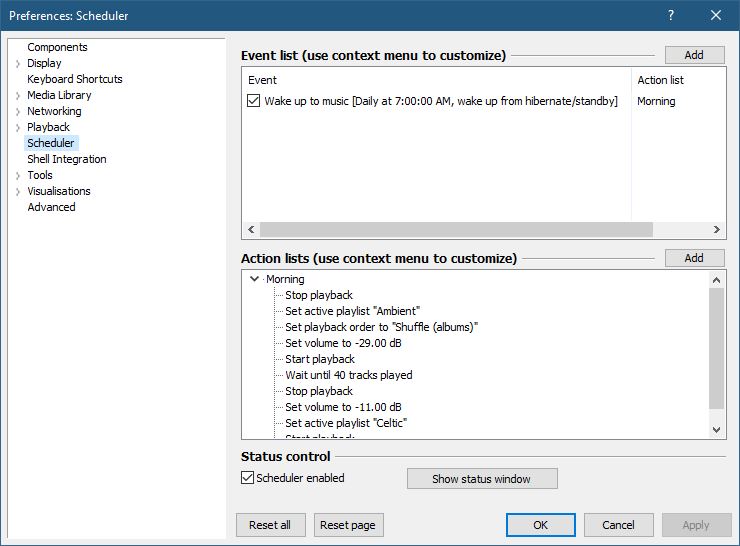Open the Shell Integration preferences page
Image resolution: width=740 pixels, height=546 pixels.
[66, 159]
